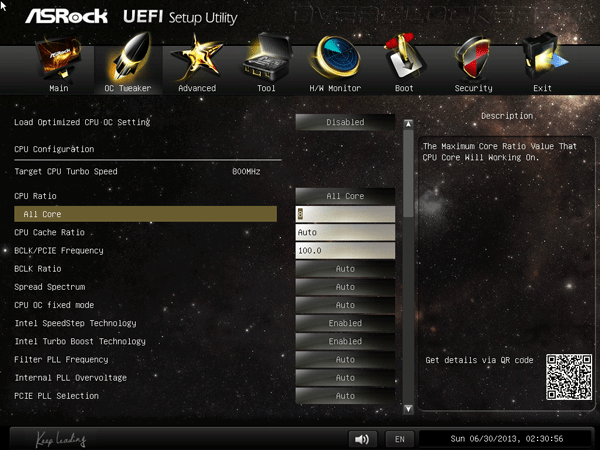This screenshot has height=450, width=600.
Task: Click the scrollbar down arrow
Action: tap(408, 409)
